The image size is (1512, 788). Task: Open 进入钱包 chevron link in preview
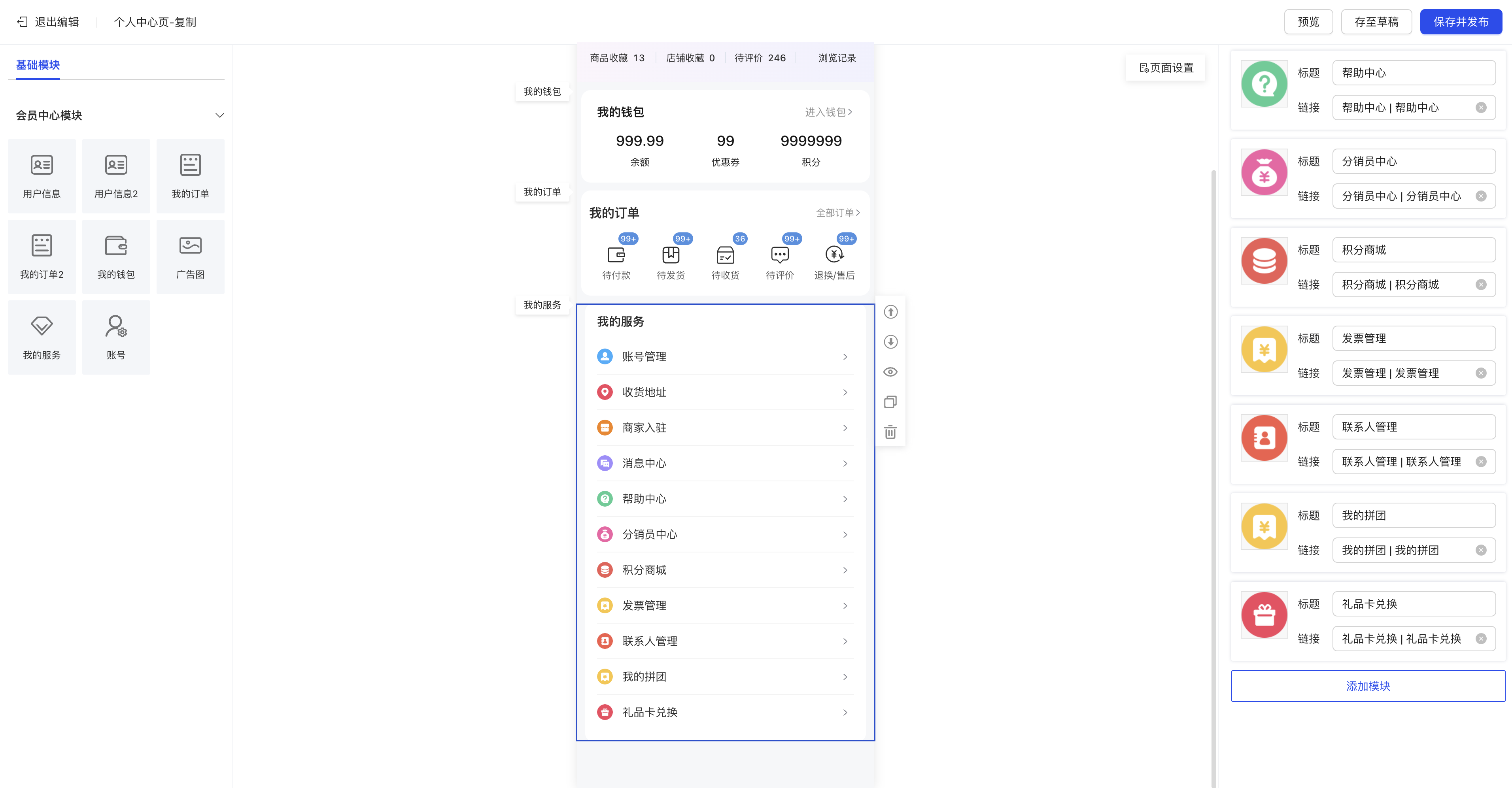point(828,112)
